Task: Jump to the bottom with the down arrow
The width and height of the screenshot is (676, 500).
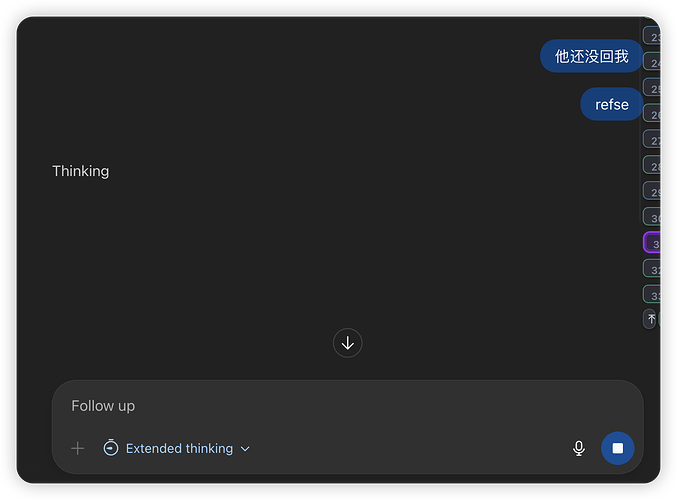Action: (347, 343)
